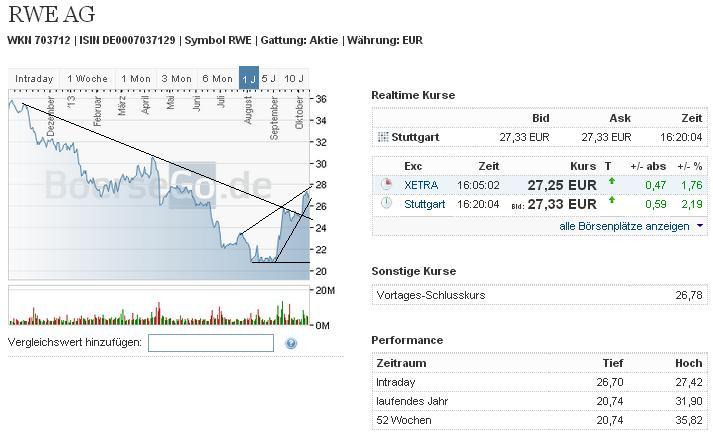Select the active 1 J tab

249,79
